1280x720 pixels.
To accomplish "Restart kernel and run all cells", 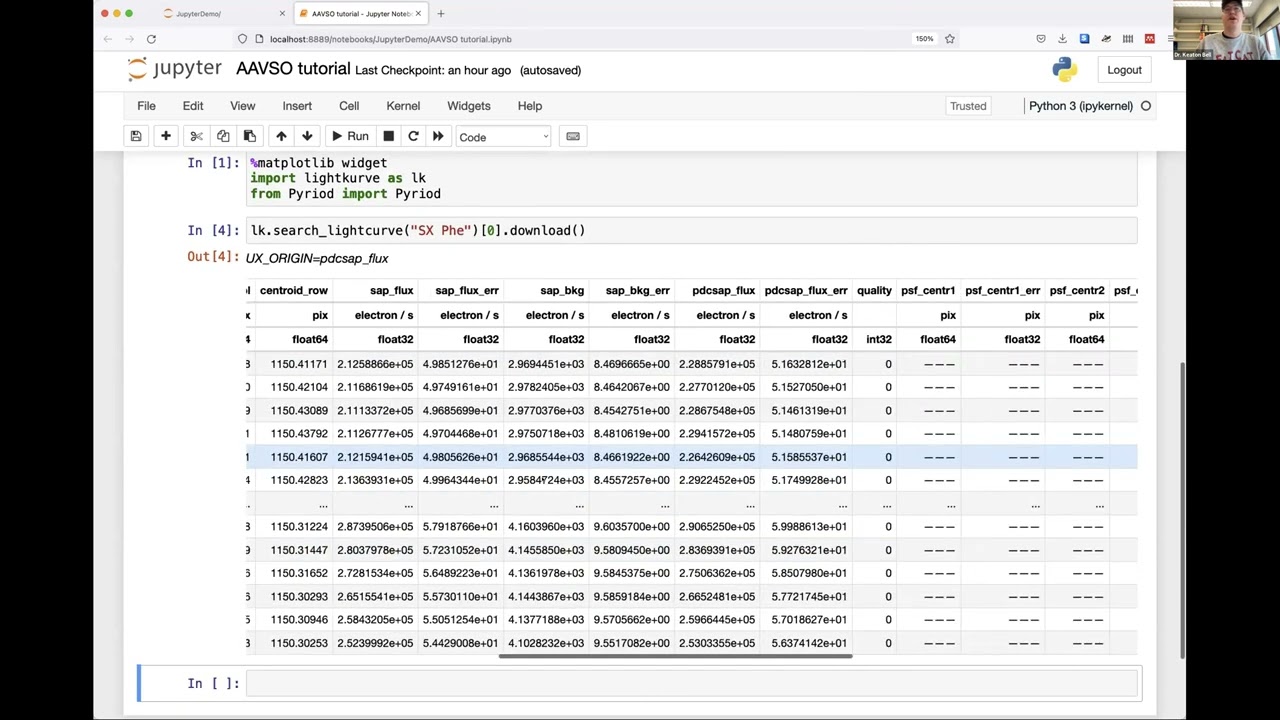I will (438, 136).
